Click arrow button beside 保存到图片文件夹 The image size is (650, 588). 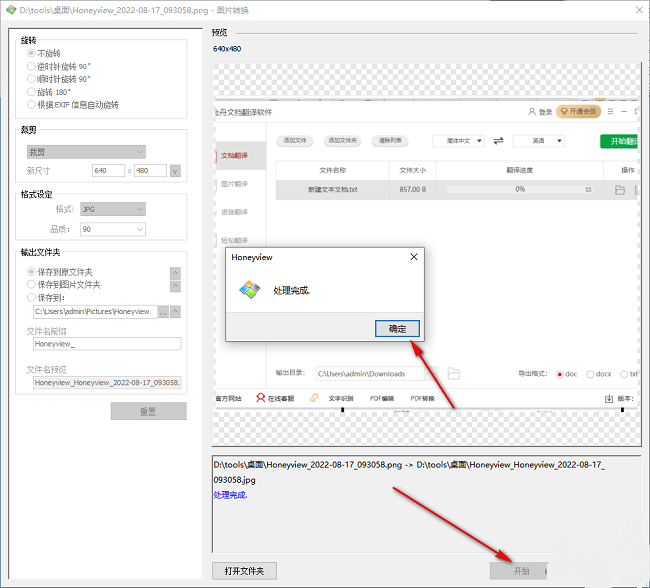[175, 286]
